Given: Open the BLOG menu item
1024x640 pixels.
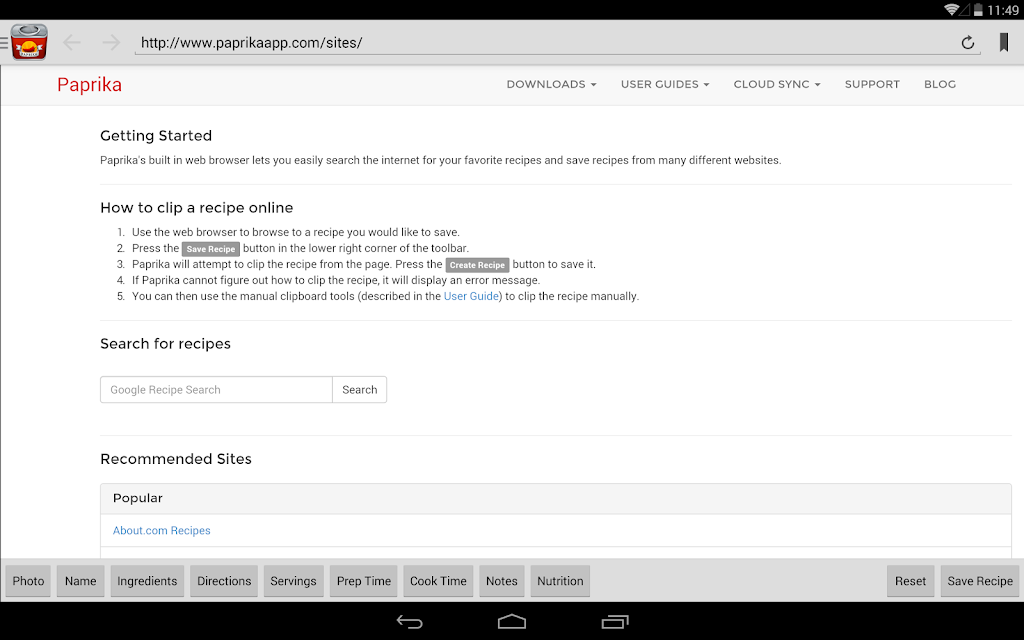Looking at the screenshot, I should pyautogui.click(x=940, y=84).
